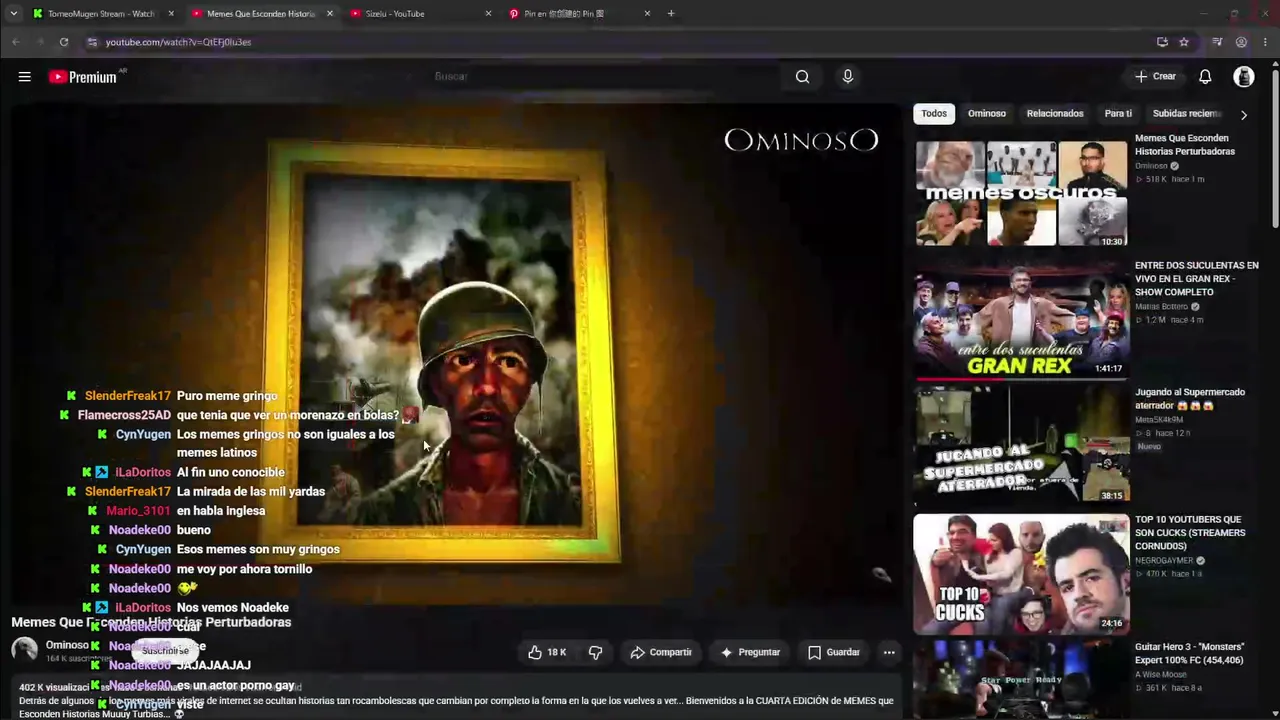1280x720 pixels.
Task: Click the 'Jugando al Supermercado aterrador' title text
Action: point(1190,399)
